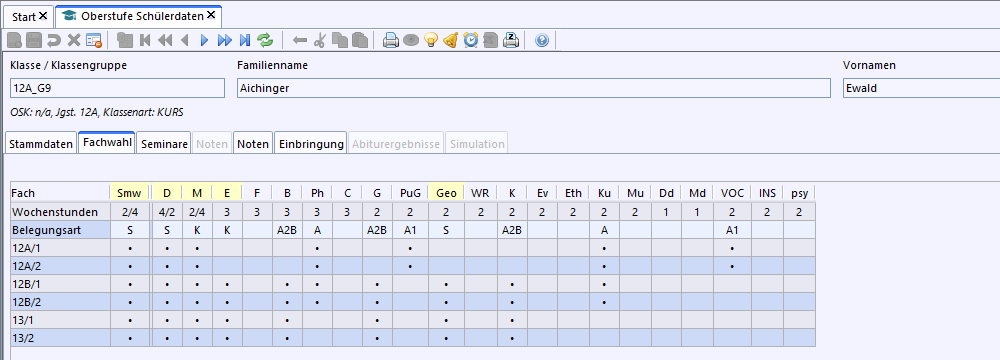Screen dimensions: 1000x360
Task: Click the OSK: n/a, Jgst. 12A info text
Action: tap(97, 112)
